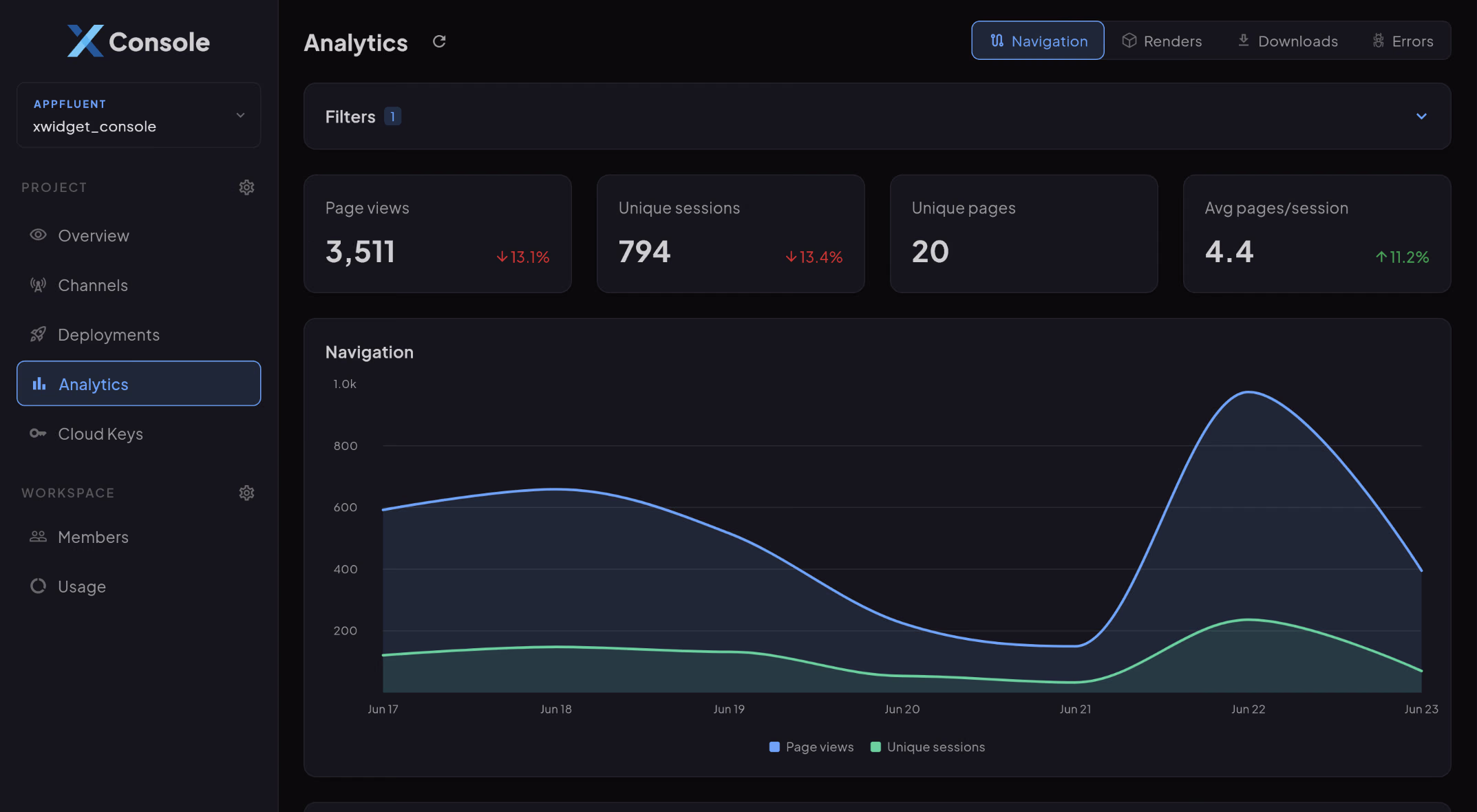Go to Deployments in sidebar
This screenshot has width=1477, height=812.
click(138, 334)
